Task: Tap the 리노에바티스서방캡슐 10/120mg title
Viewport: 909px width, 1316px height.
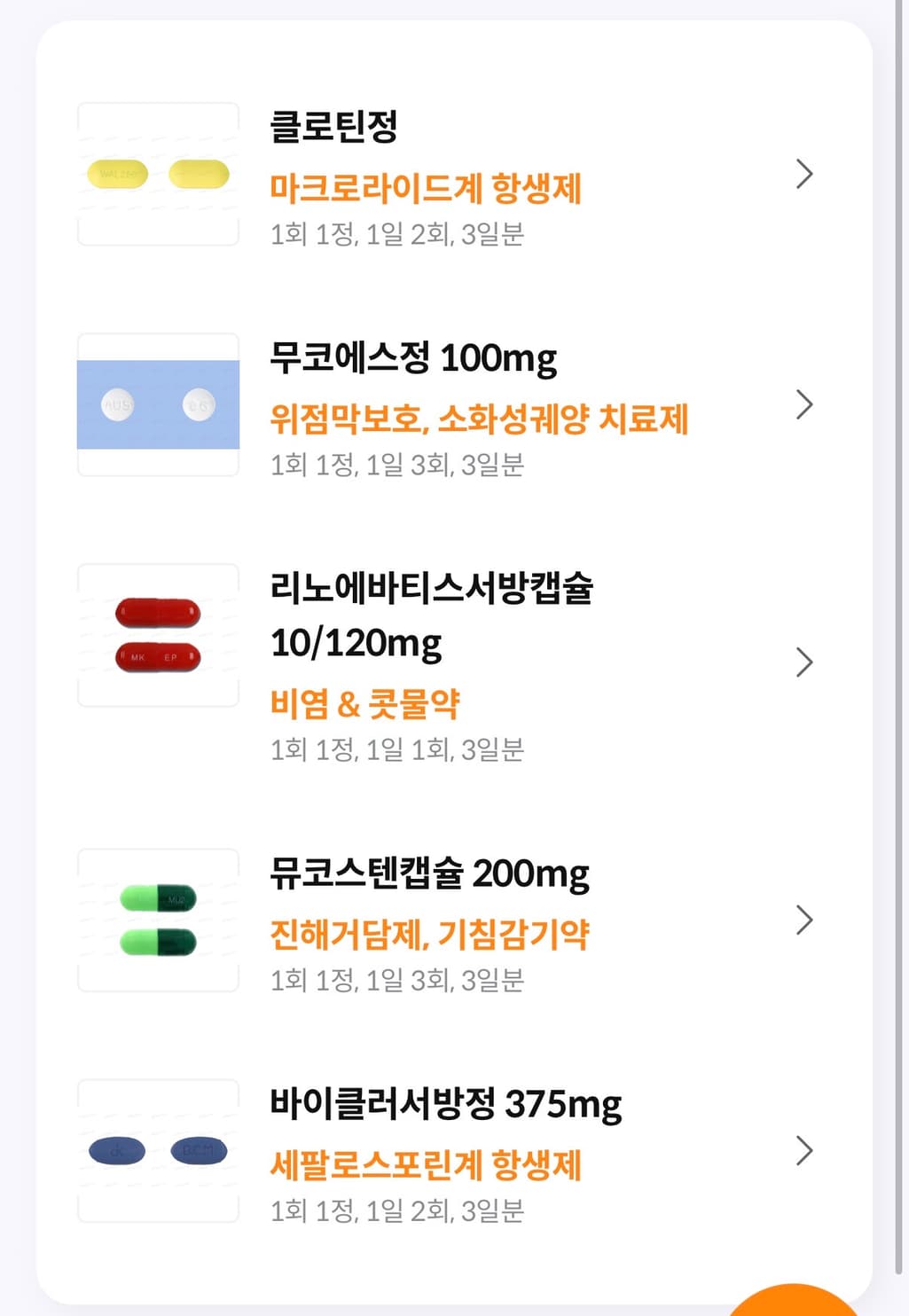Action: 431,614
